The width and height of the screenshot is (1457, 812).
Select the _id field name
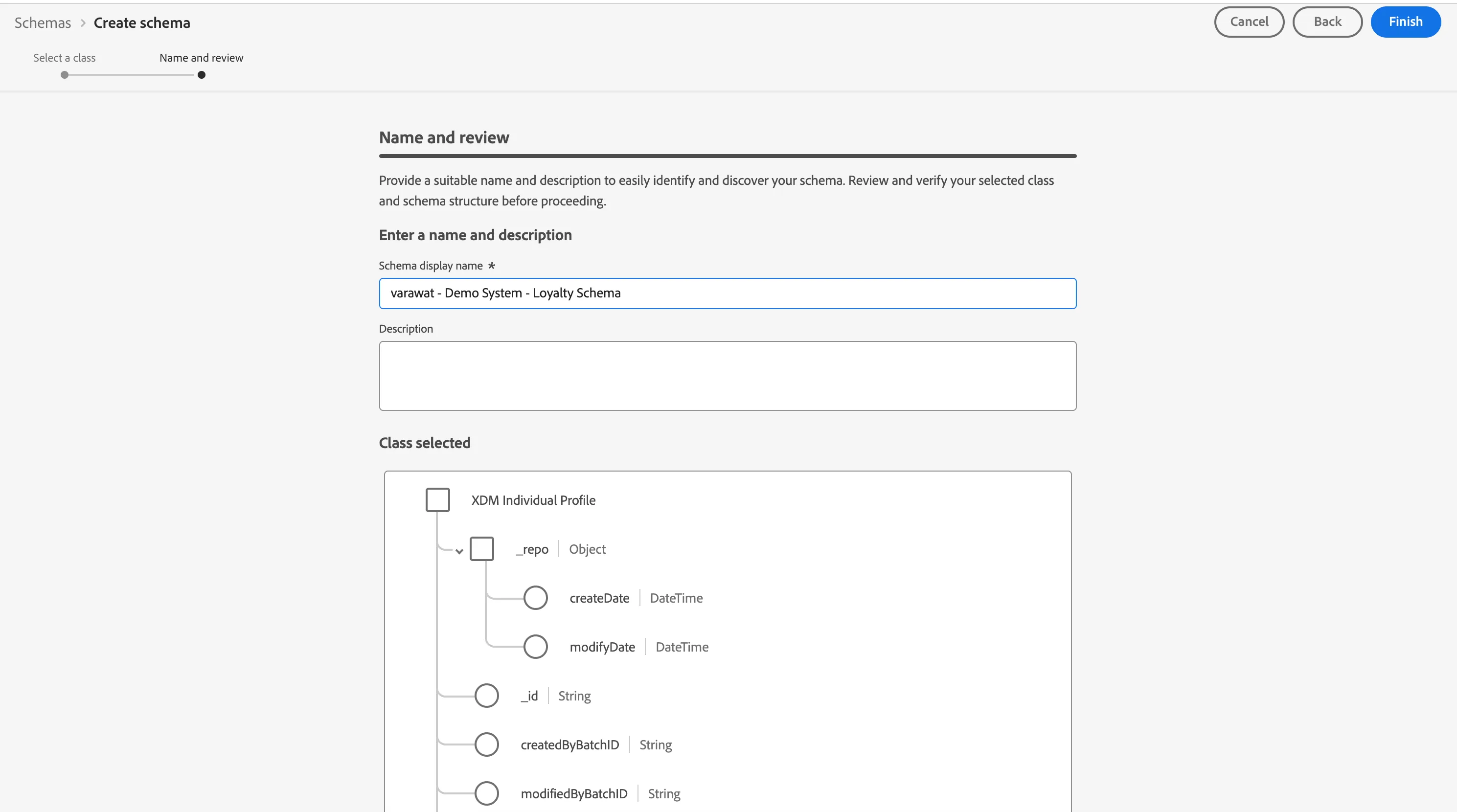click(529, 696)
